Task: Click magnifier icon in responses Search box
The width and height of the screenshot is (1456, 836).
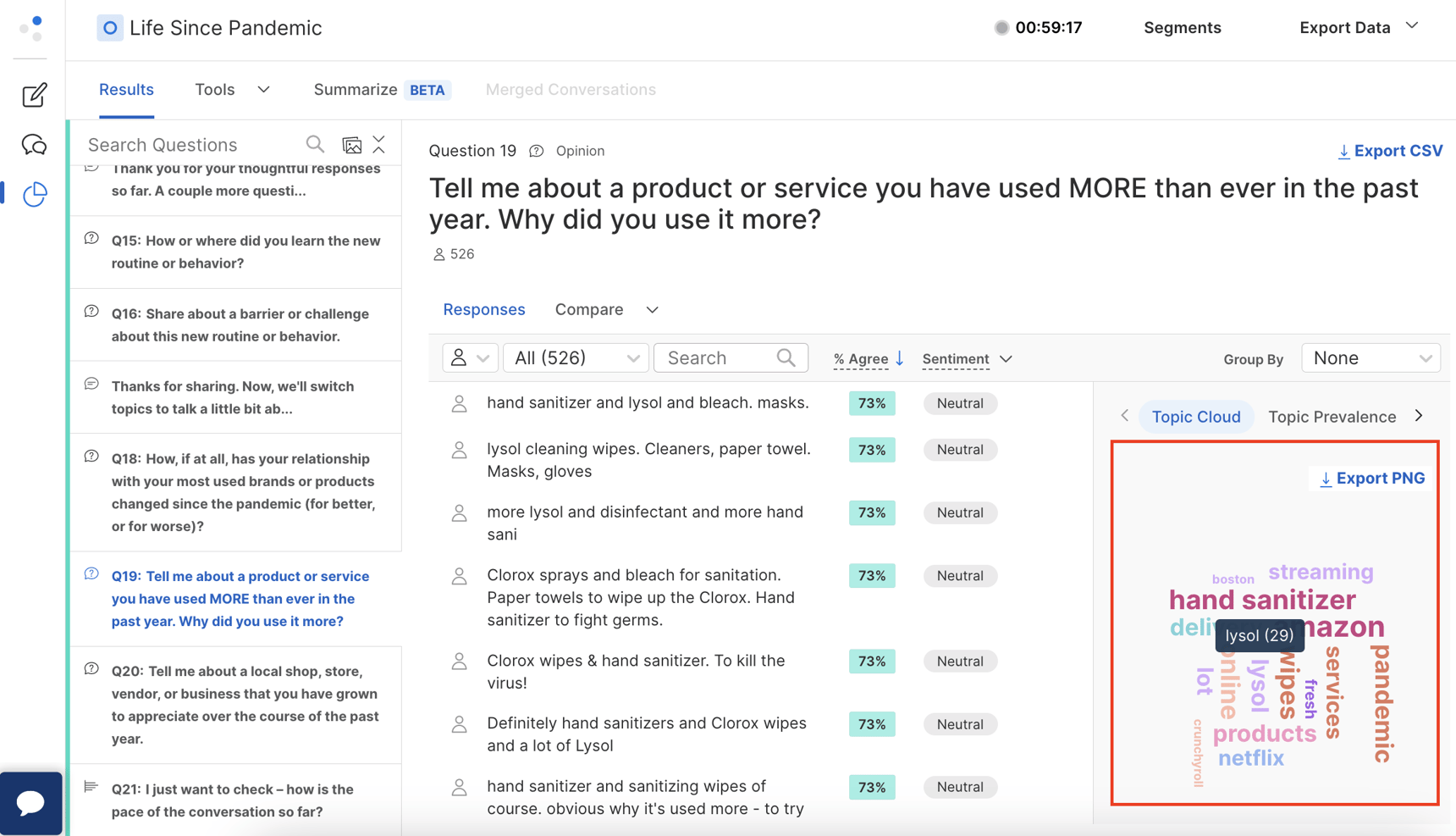Action: coord(786,358)
